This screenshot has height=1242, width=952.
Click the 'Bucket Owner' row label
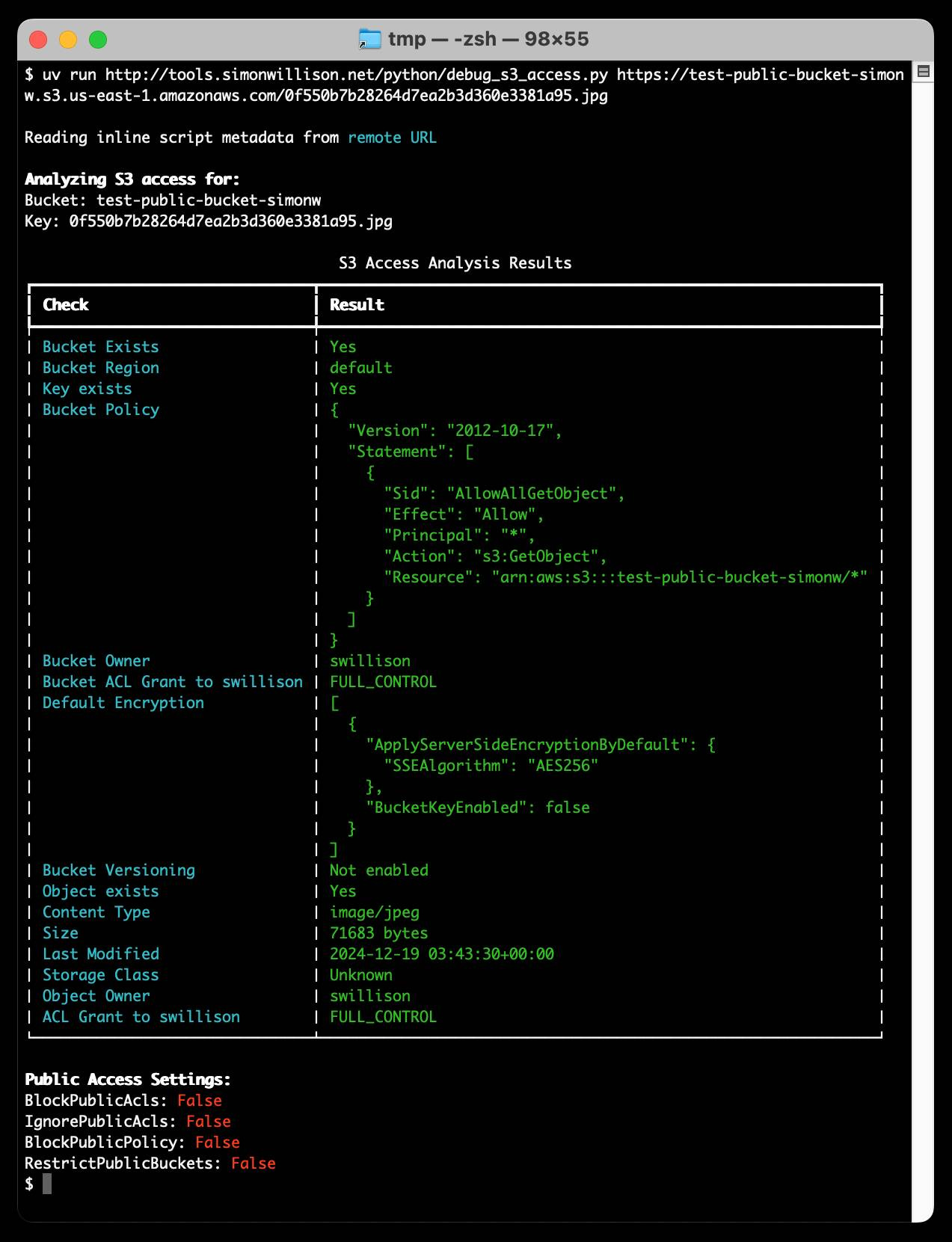point(96,661)
